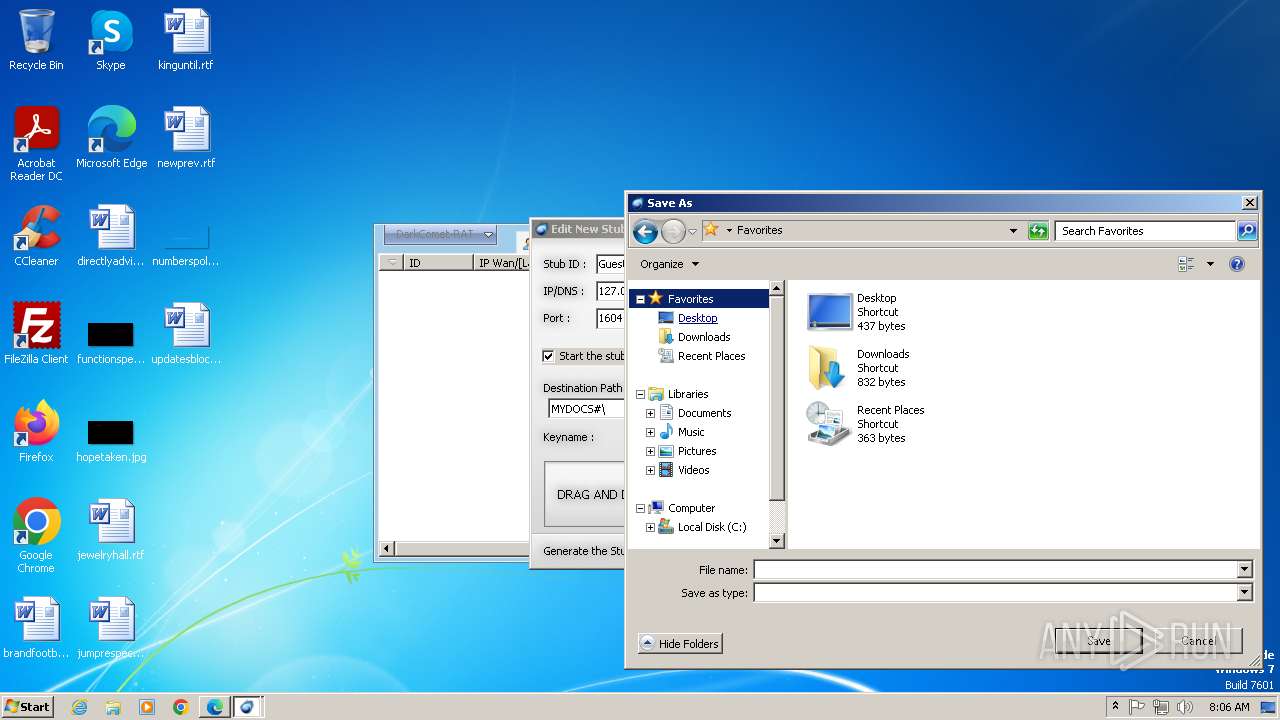
Task: Click the Back arrow in Save As dialog
Action: click(x=646, y=232)
